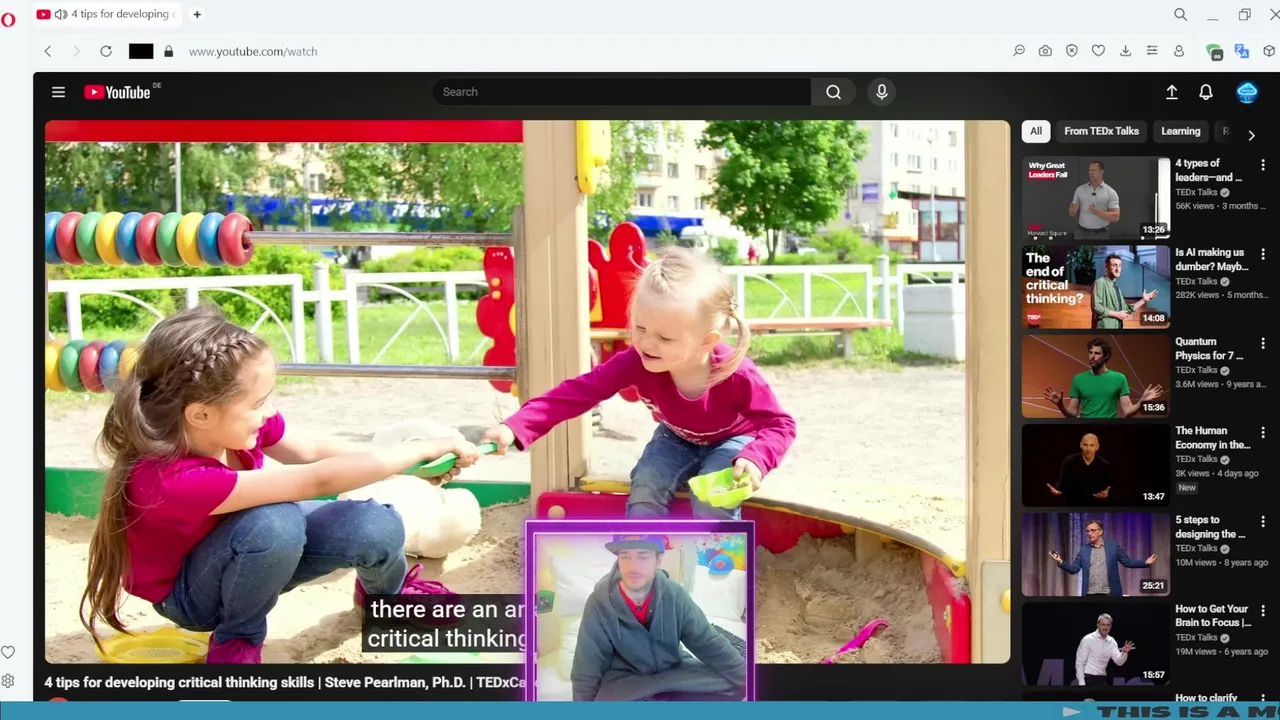
Task: Open the sidebar settings gear icon
Action: [8, 681]
